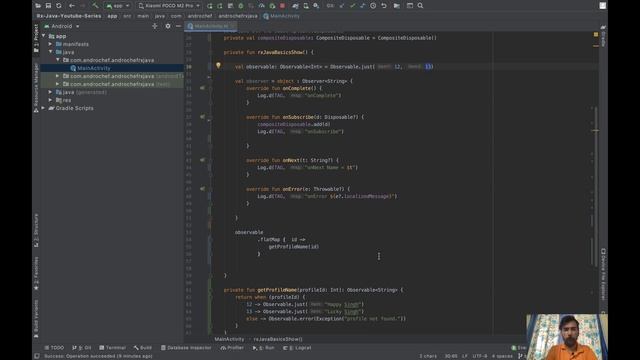
Task: Click the UTF-8 encoding status bar item
Action: pyautogui.click(x=480, y=356)
